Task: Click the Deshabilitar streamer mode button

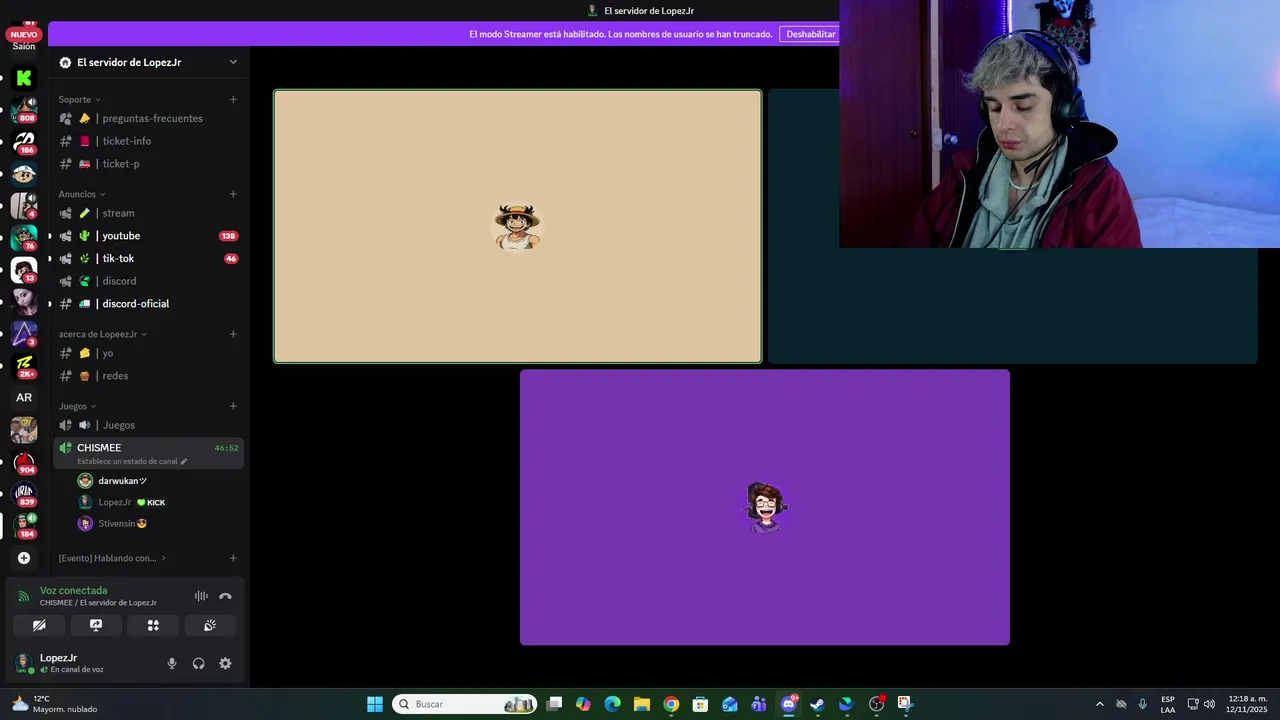Action: 810,34
